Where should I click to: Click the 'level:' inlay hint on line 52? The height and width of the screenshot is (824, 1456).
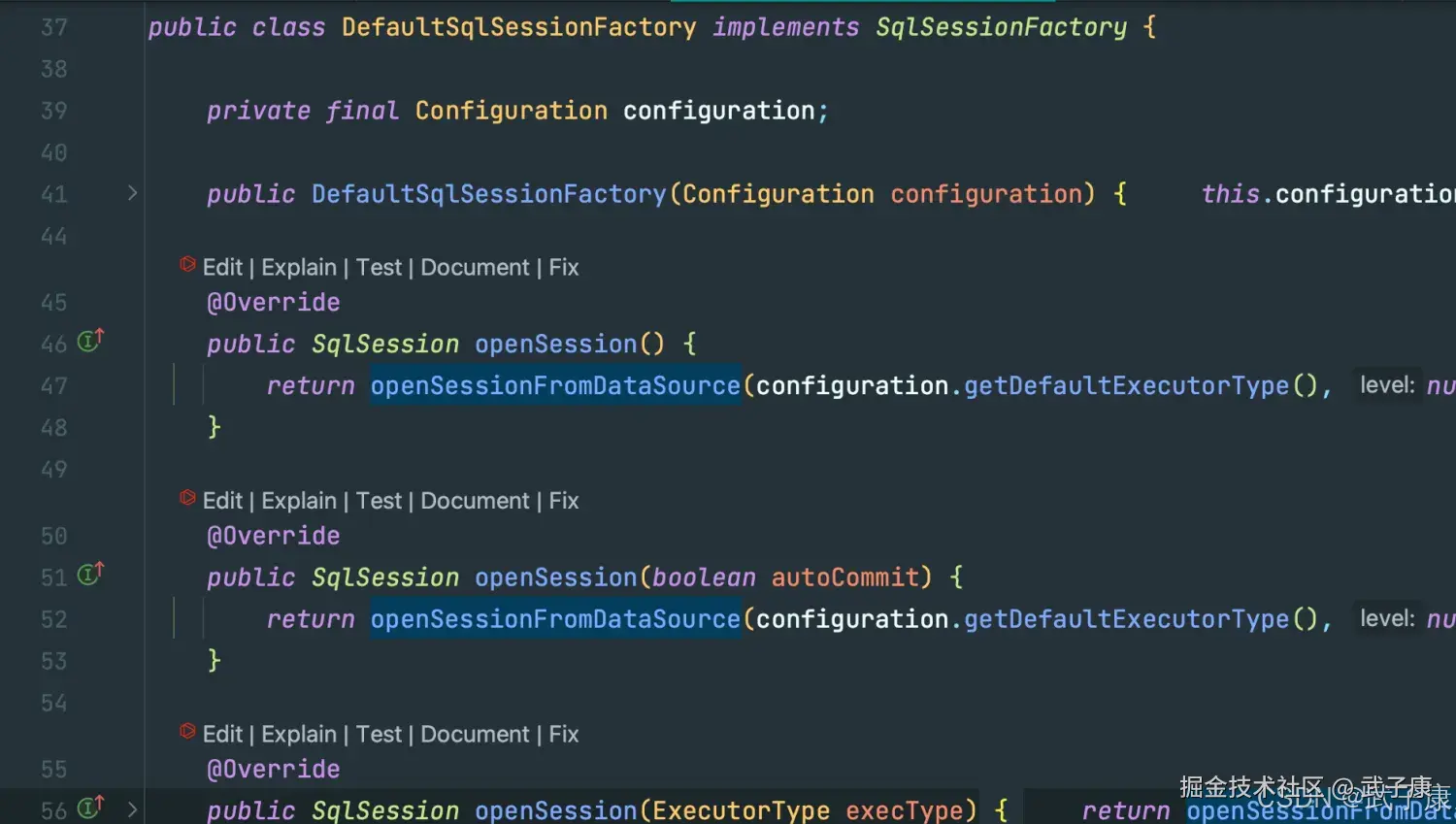pyautogui.click(x=1387, y=618)
